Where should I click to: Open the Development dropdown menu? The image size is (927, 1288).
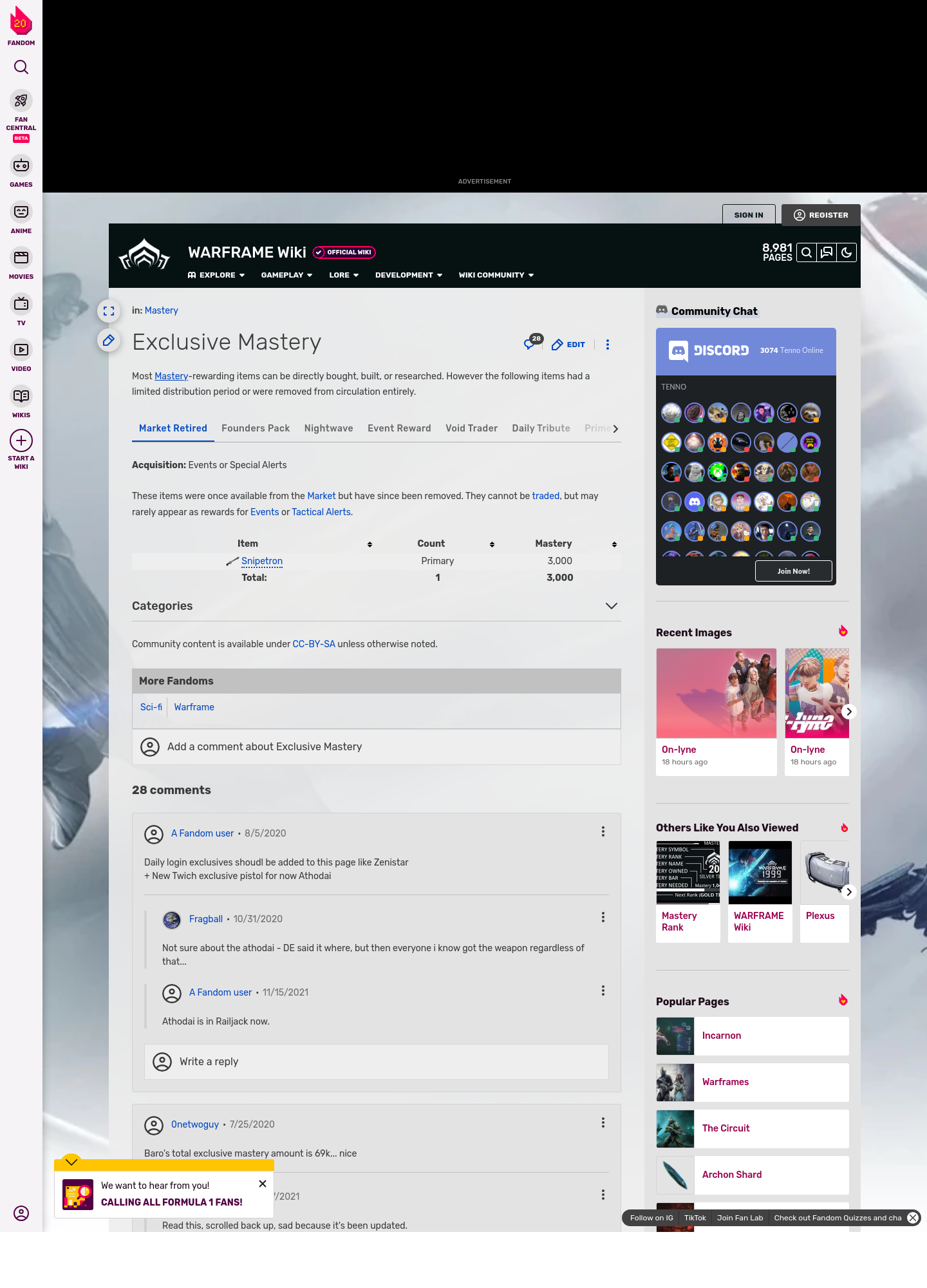coord(409,275)
